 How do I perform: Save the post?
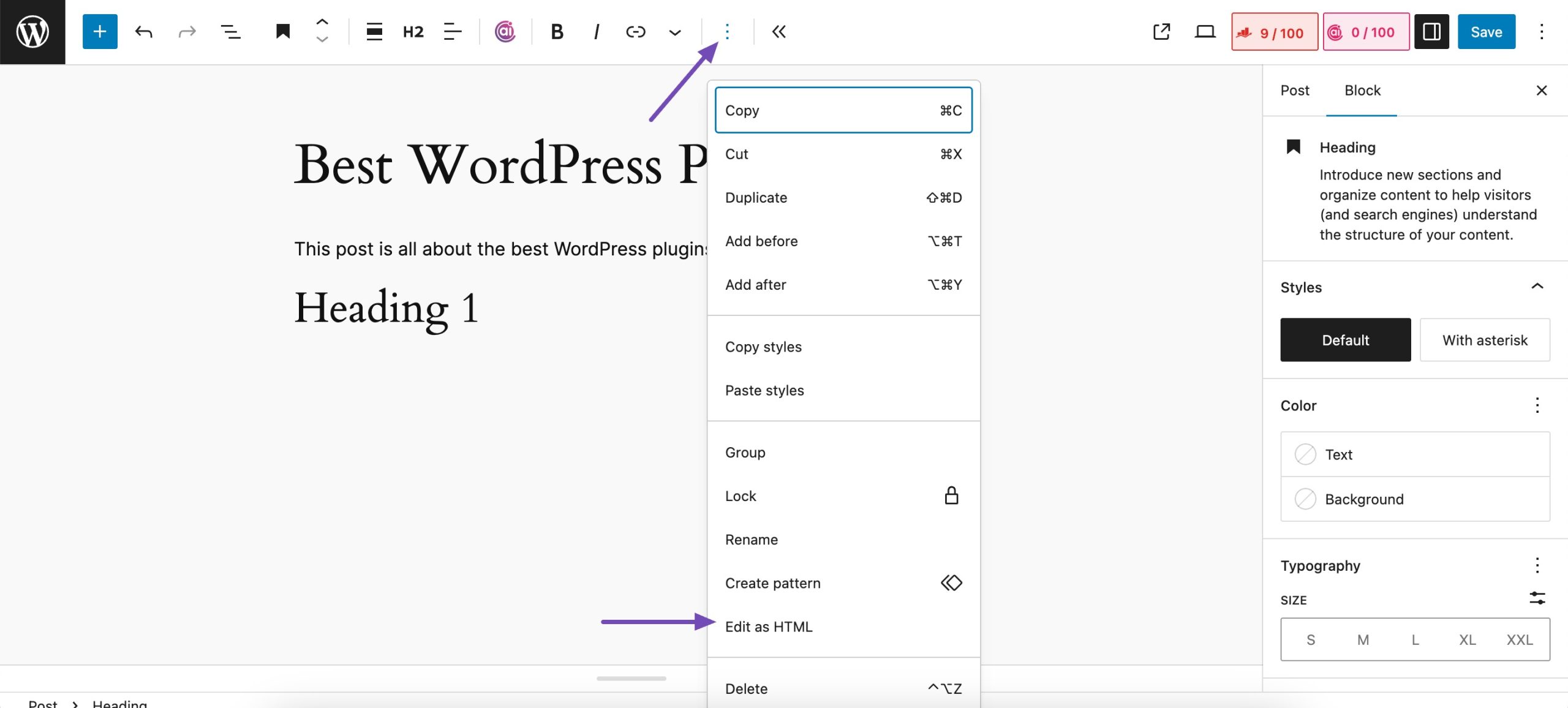[1487, 32]
